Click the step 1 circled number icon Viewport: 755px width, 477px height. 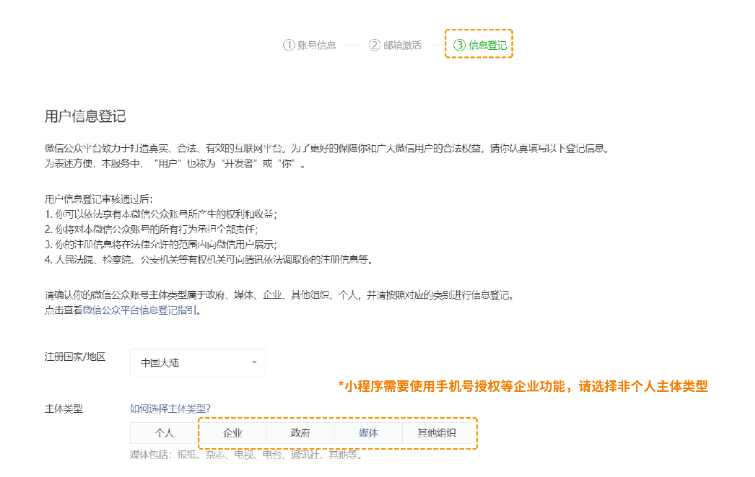[x=288, y=45]
